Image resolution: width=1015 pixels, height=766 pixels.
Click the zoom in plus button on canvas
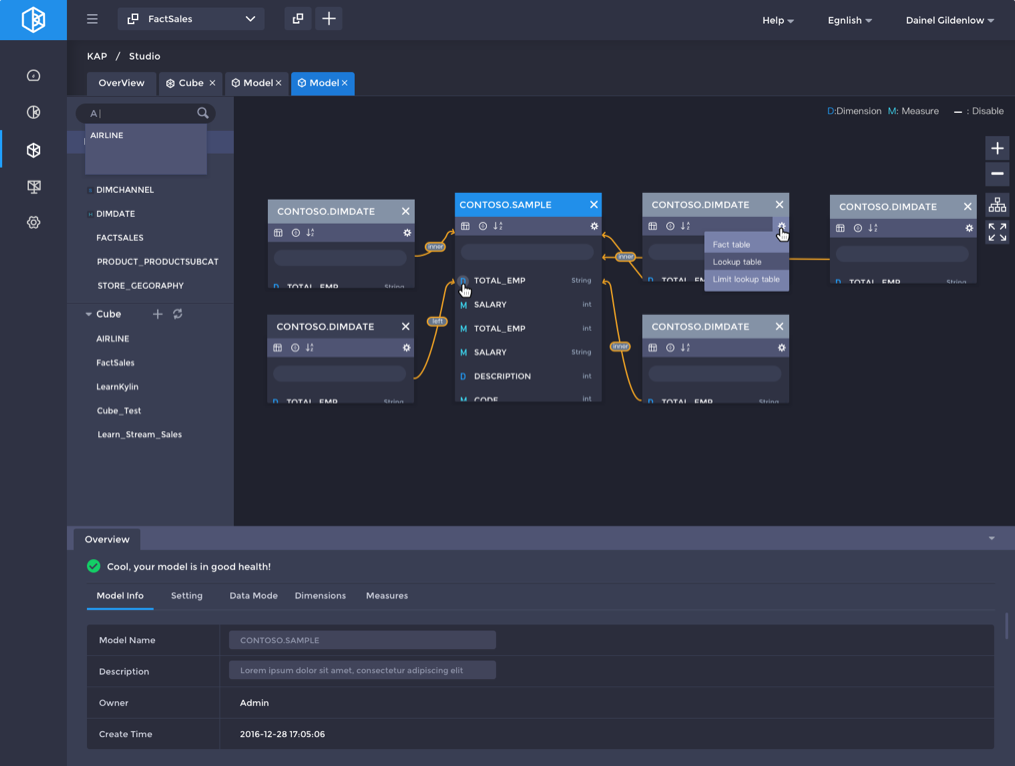click(x=997, y=148)
